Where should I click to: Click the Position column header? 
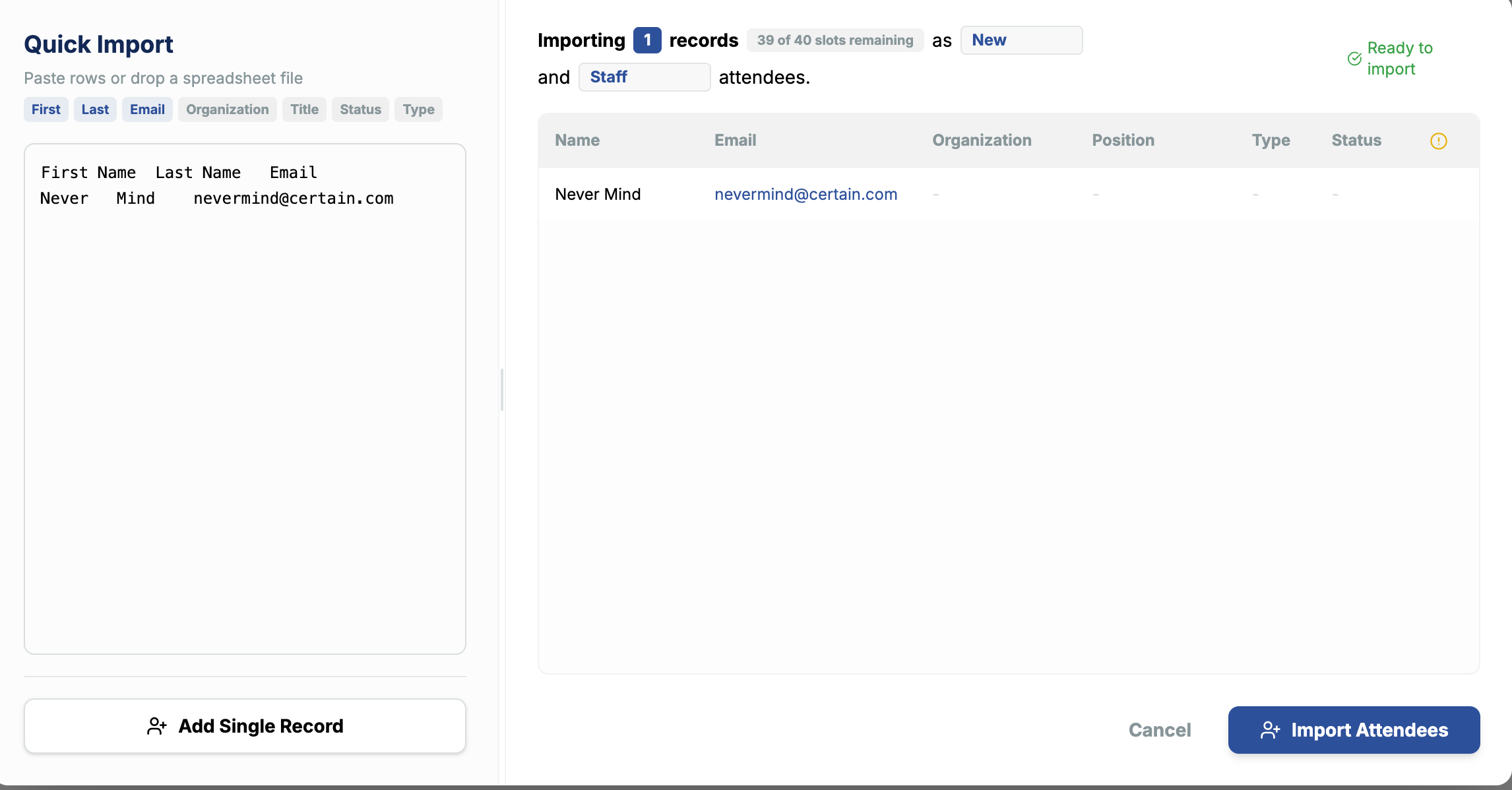pos(1123,140)
